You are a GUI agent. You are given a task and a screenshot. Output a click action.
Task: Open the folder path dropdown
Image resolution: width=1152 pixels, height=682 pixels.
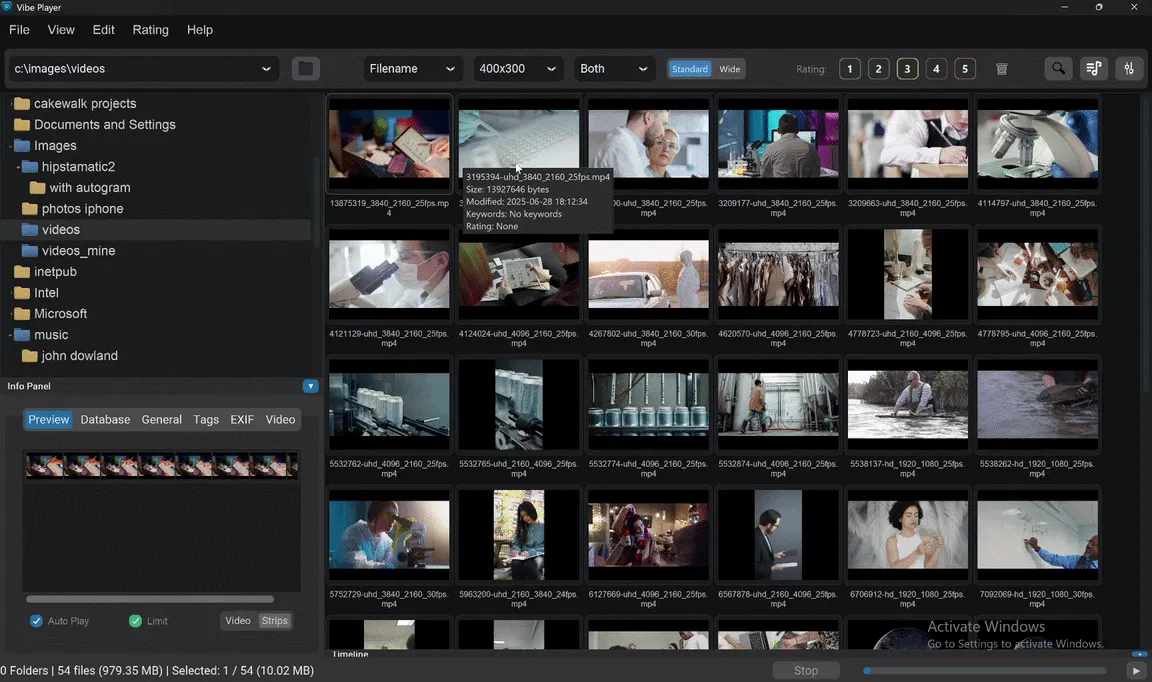266,68
